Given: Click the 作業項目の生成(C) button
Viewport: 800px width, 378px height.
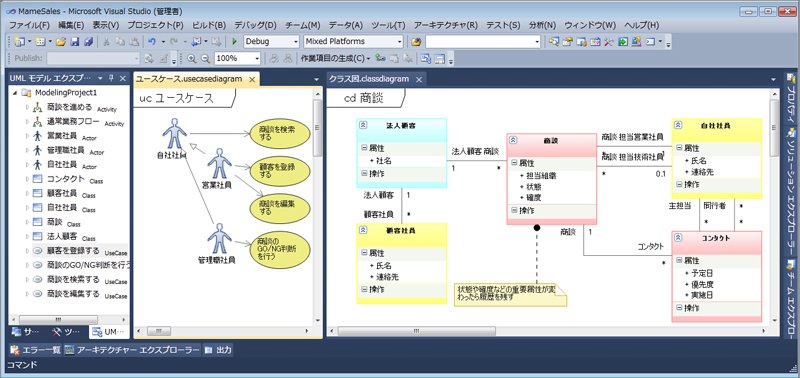Looking at the screenshot, I should point(335,58).
